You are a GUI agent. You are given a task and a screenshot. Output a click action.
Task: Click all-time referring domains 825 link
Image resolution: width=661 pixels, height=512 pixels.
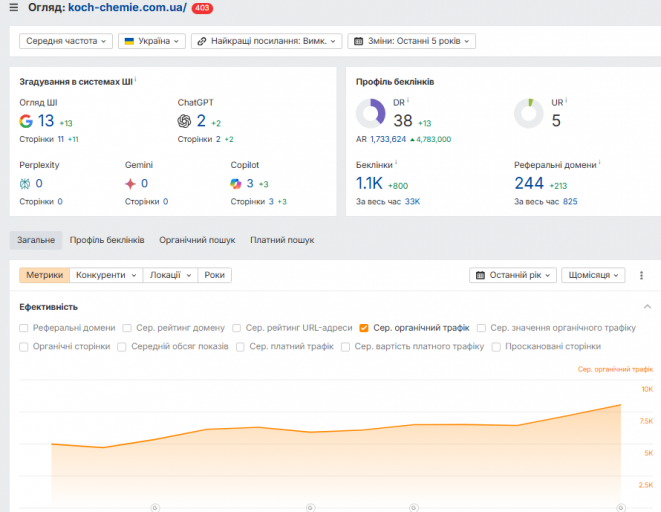click(x=570, y=202)
